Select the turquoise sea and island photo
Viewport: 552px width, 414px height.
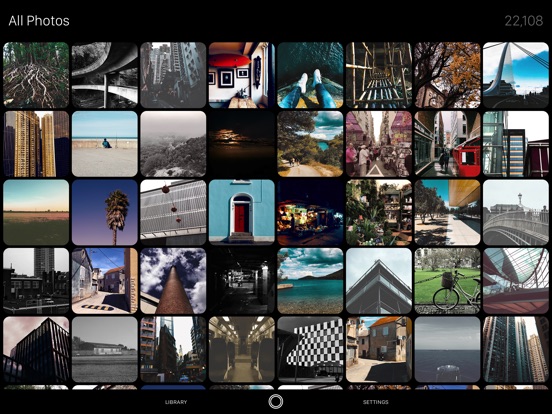pos(310,281)
